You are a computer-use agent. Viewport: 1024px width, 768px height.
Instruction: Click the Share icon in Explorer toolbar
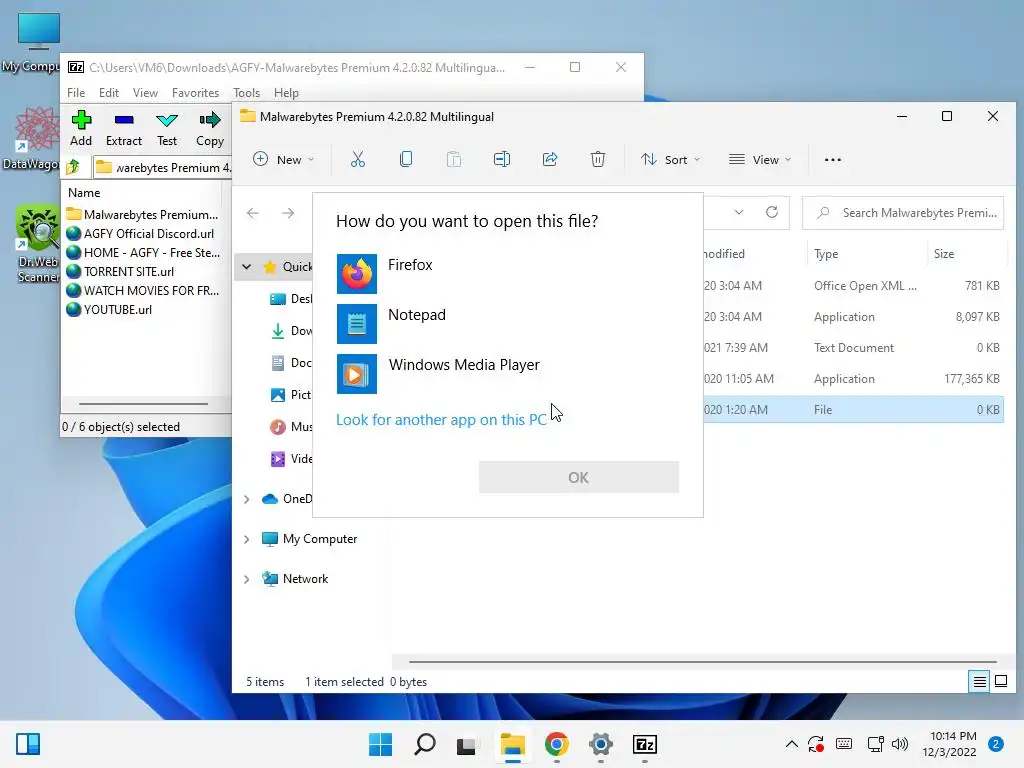(550, 159)
